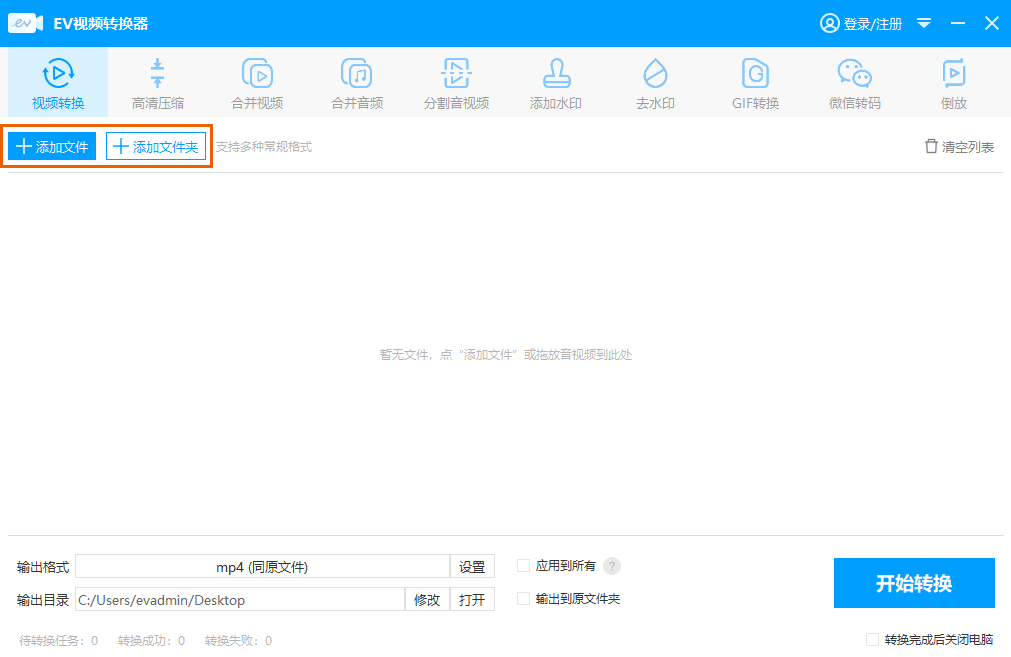Click the 输出目录 label
Viewport: 1011px width, 657px height.
[43, 600]
